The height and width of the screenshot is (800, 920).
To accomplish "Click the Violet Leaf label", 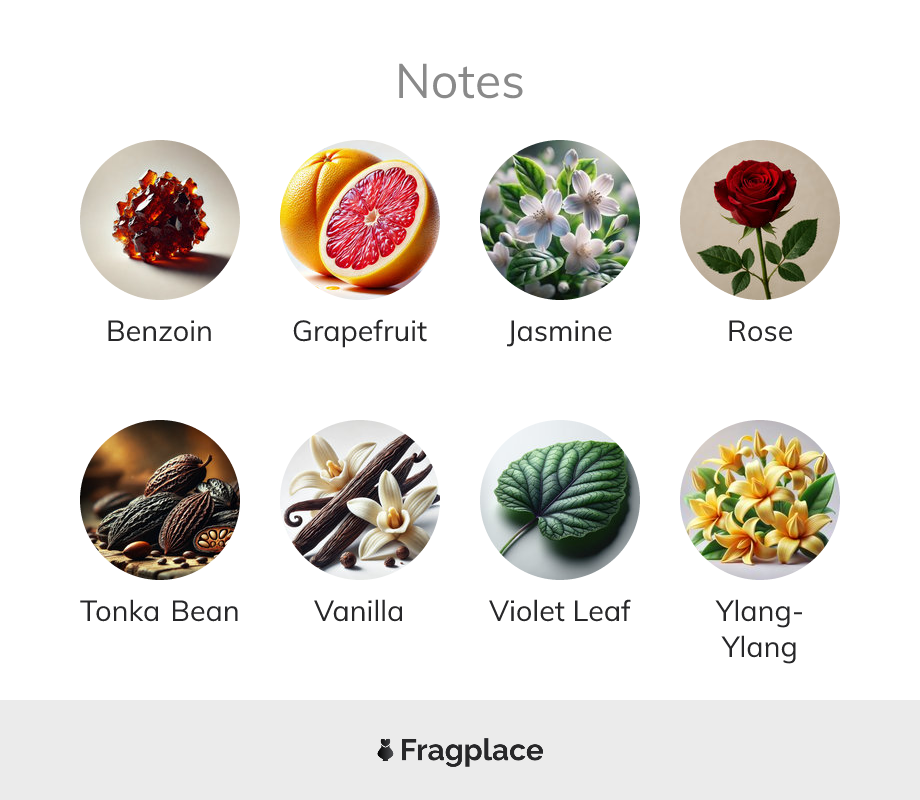I will click(x=560, y=612).
